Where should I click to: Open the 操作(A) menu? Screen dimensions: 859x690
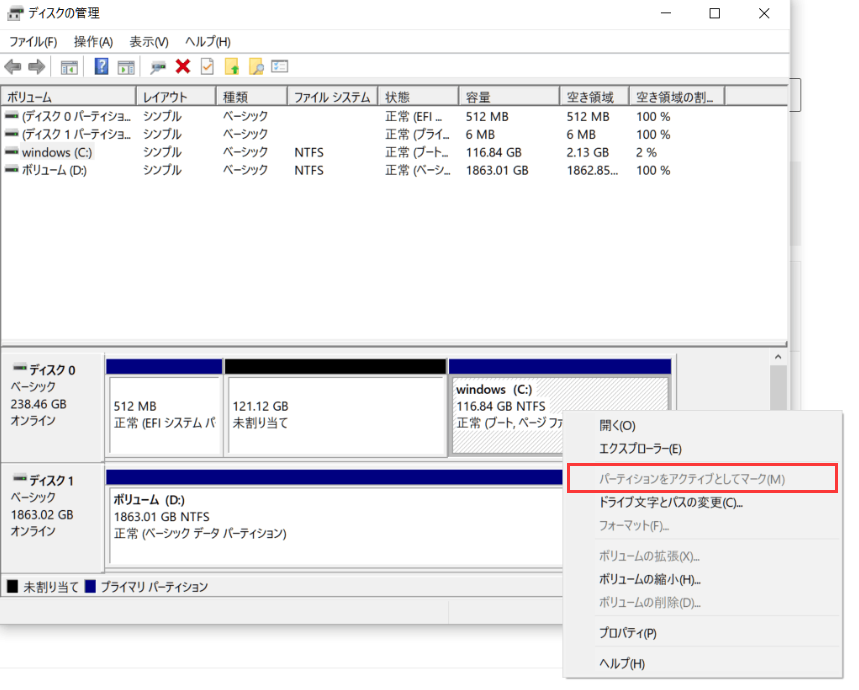coord(93,41)
